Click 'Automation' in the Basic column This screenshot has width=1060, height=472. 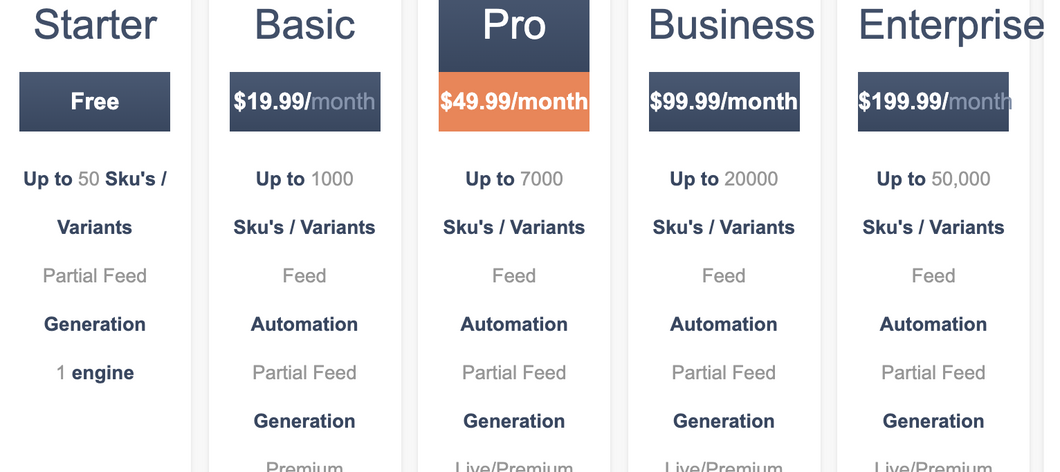tap(304, 324)
